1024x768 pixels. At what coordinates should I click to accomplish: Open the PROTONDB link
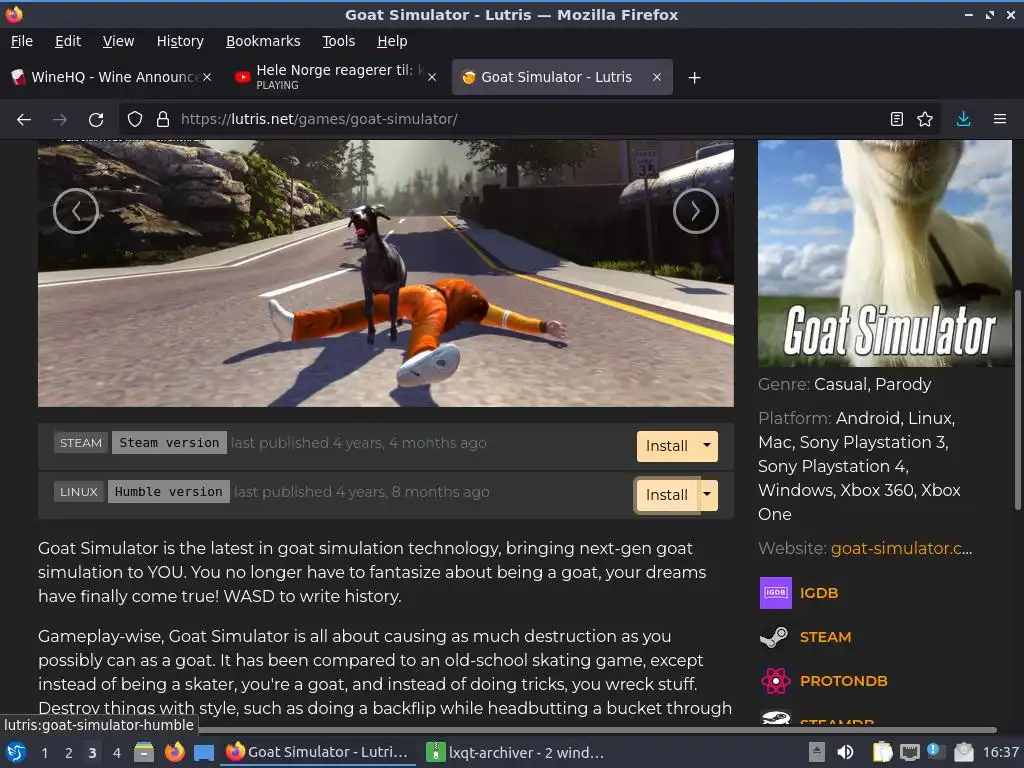click(x=844, y=681)
